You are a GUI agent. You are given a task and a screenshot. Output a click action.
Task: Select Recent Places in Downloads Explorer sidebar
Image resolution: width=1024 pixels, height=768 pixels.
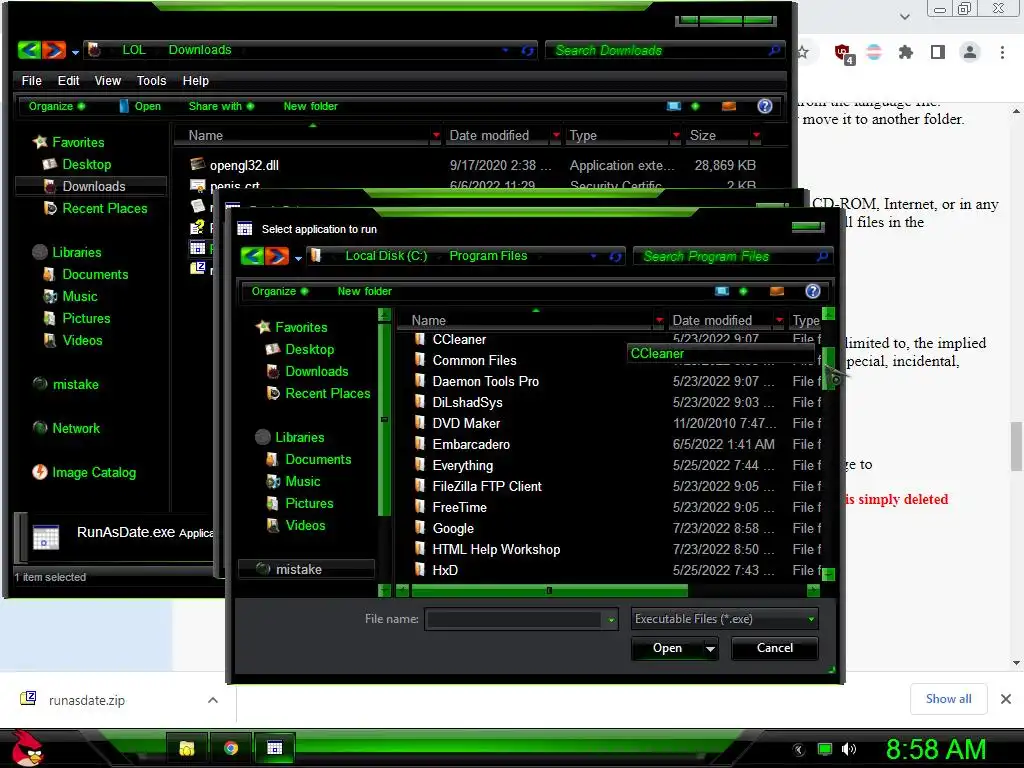(x=104, y=208)
